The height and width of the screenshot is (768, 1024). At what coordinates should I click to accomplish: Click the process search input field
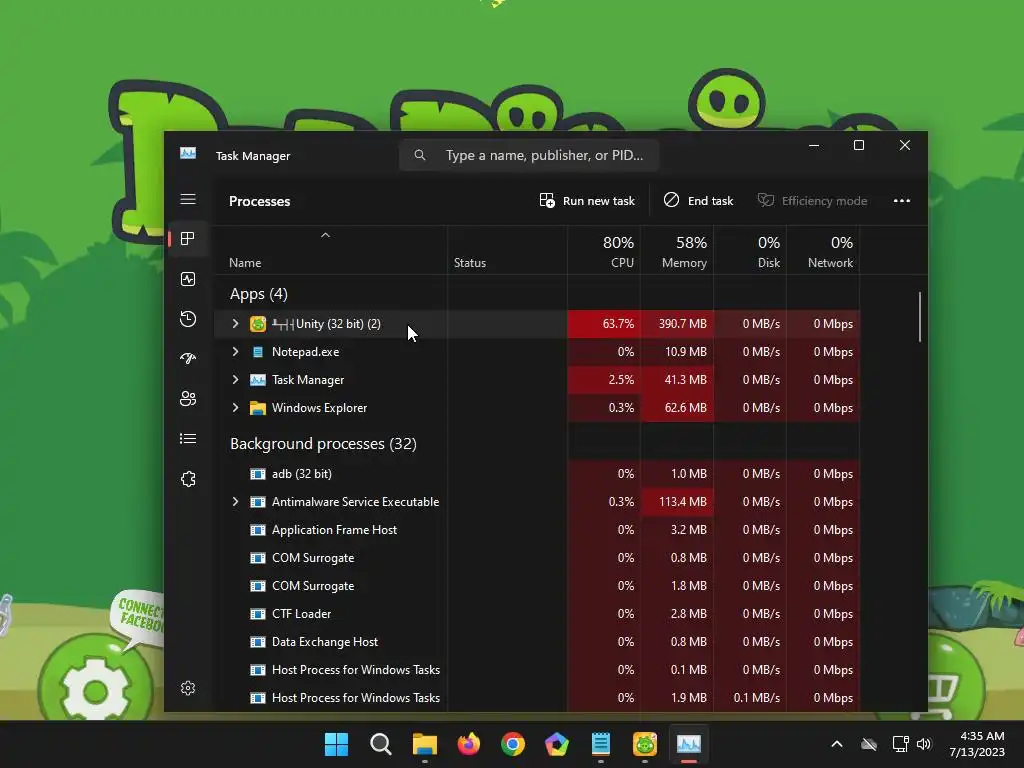pos(529,155)
